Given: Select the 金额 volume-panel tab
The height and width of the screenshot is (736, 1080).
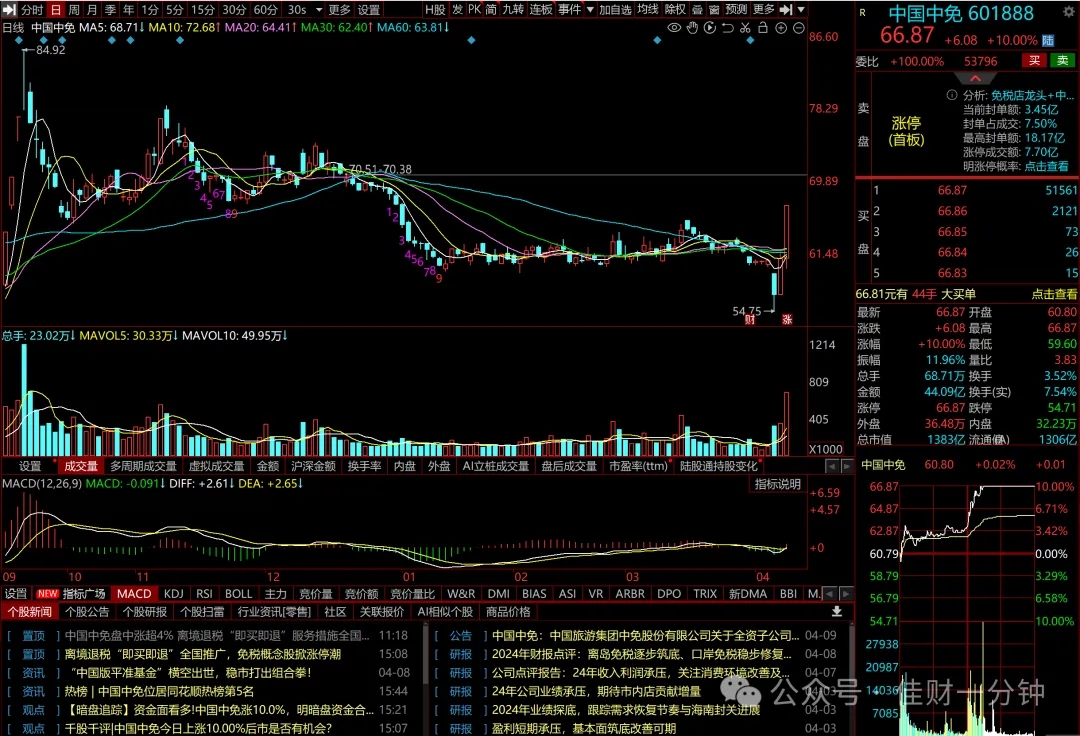Looking at the screenshot, I should 268,466.
